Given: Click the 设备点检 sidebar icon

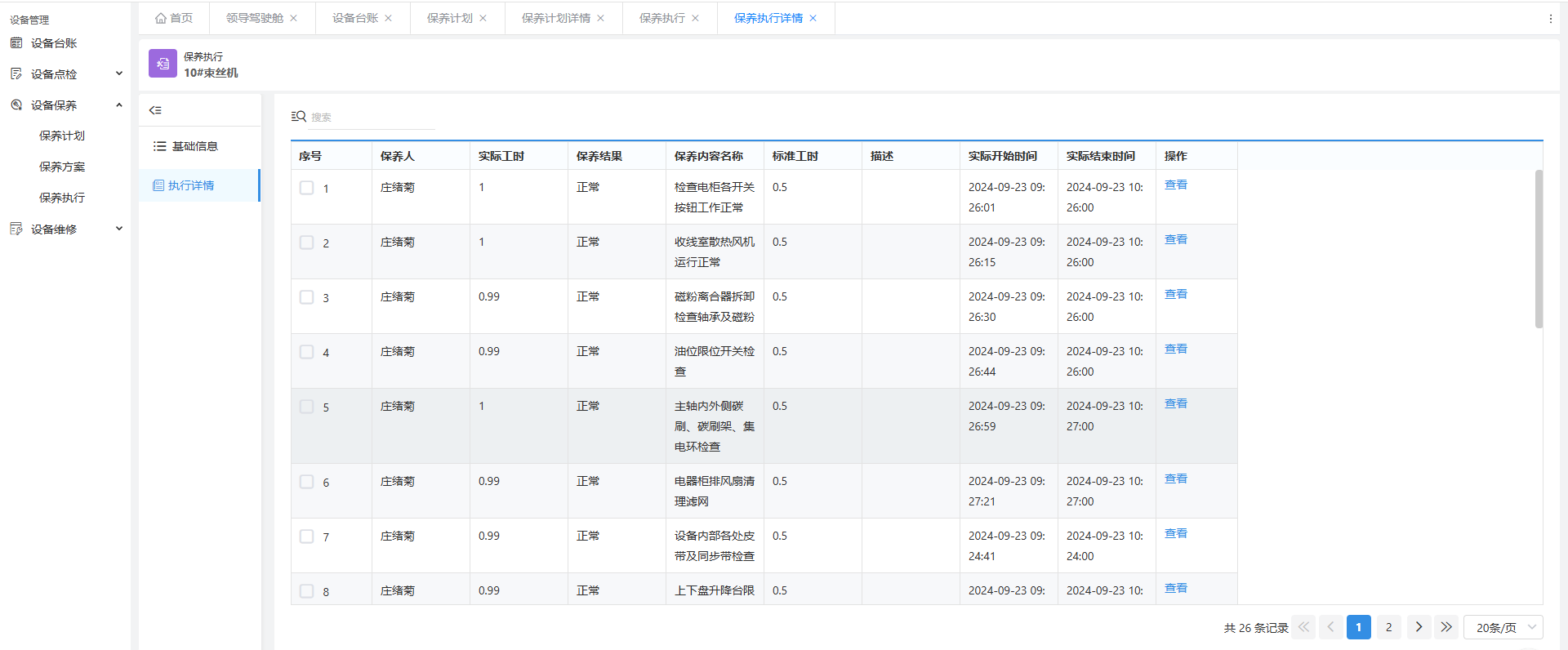Looking at the screenshot, I should 16,74.
